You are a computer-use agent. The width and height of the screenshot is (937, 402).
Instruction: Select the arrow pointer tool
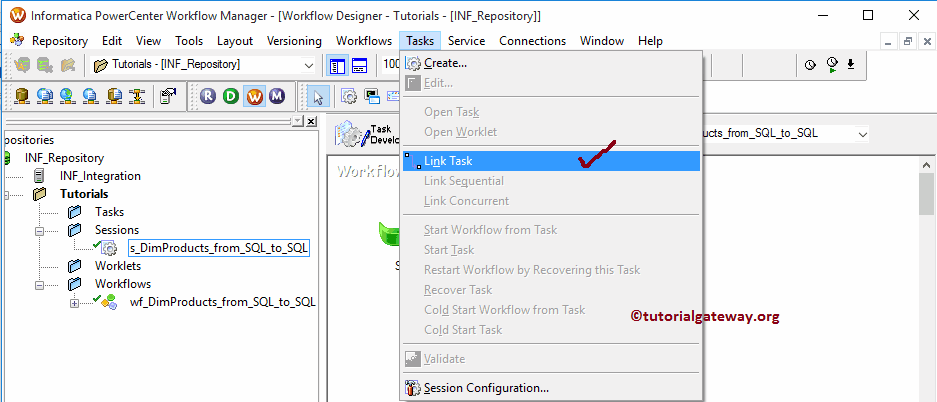pyautogui.click(x=319, y=96)
